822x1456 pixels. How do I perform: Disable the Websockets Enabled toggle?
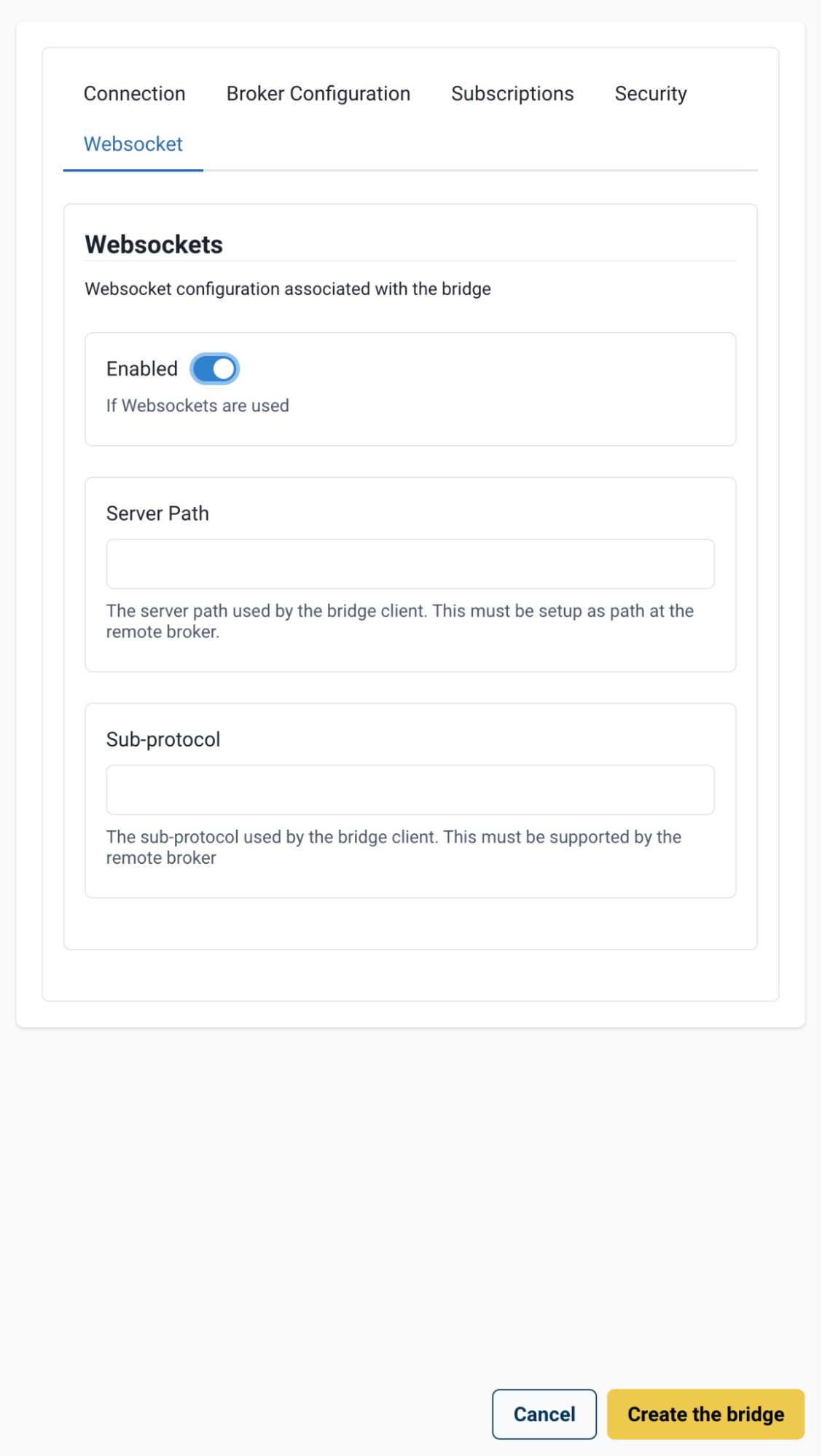[x=214, y=368]
